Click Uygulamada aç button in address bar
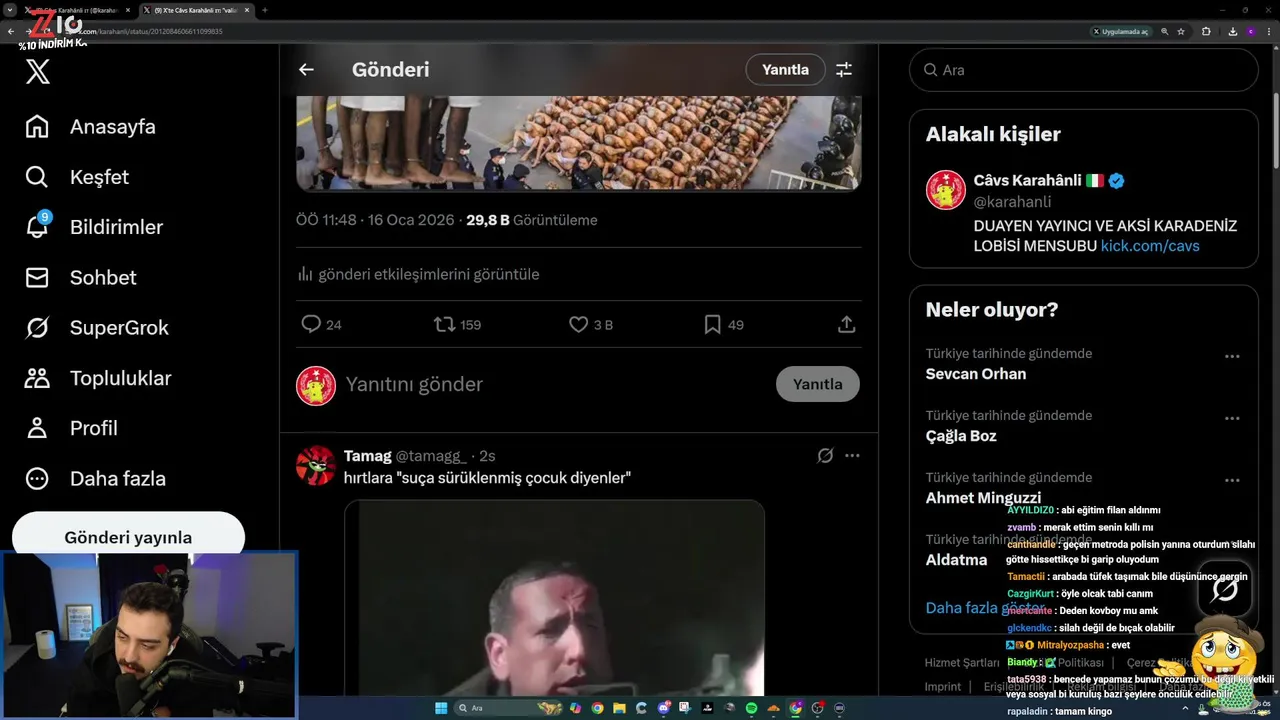Screen dimensions: 1280x720 click(1120, 32)
